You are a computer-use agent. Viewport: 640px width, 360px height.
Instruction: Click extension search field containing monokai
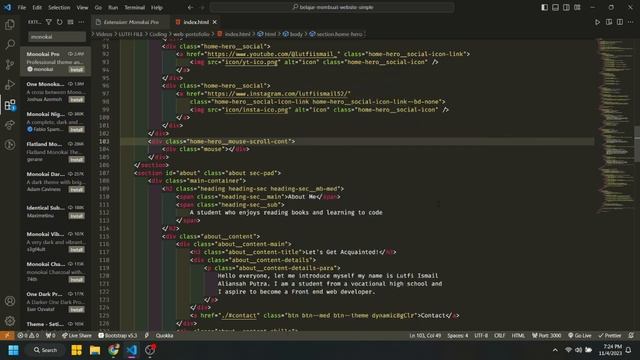(57, 37)
